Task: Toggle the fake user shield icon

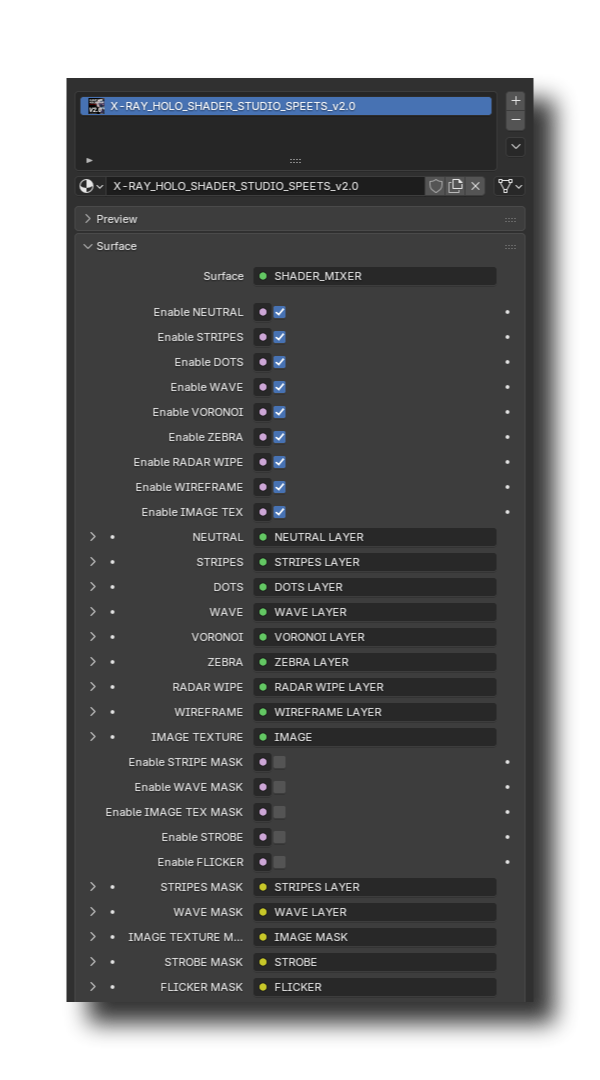Action: coord(435,186)
